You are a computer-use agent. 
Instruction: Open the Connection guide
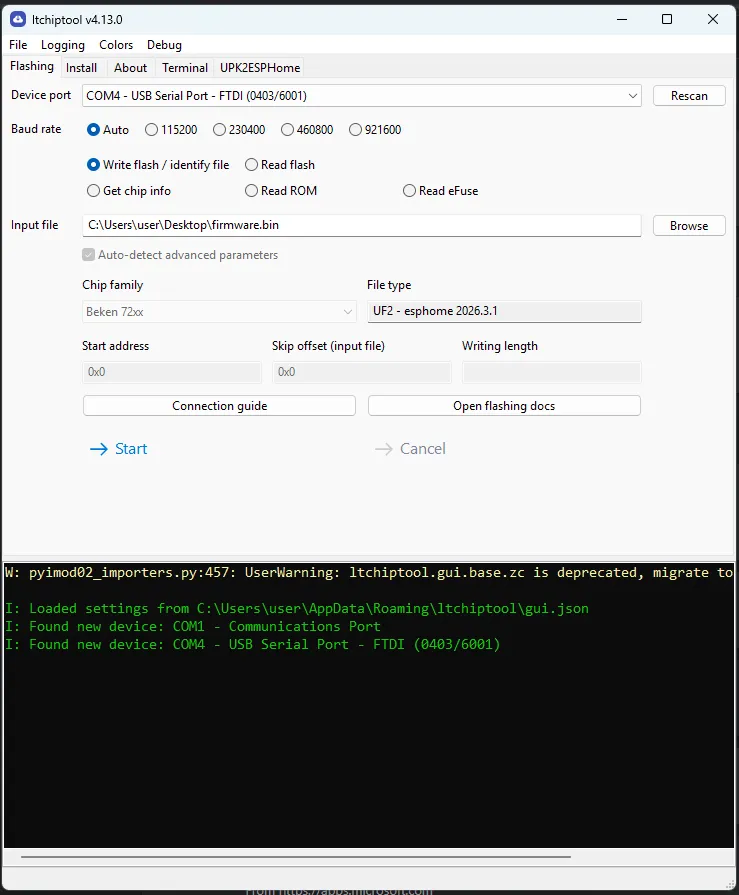[220, 406]
